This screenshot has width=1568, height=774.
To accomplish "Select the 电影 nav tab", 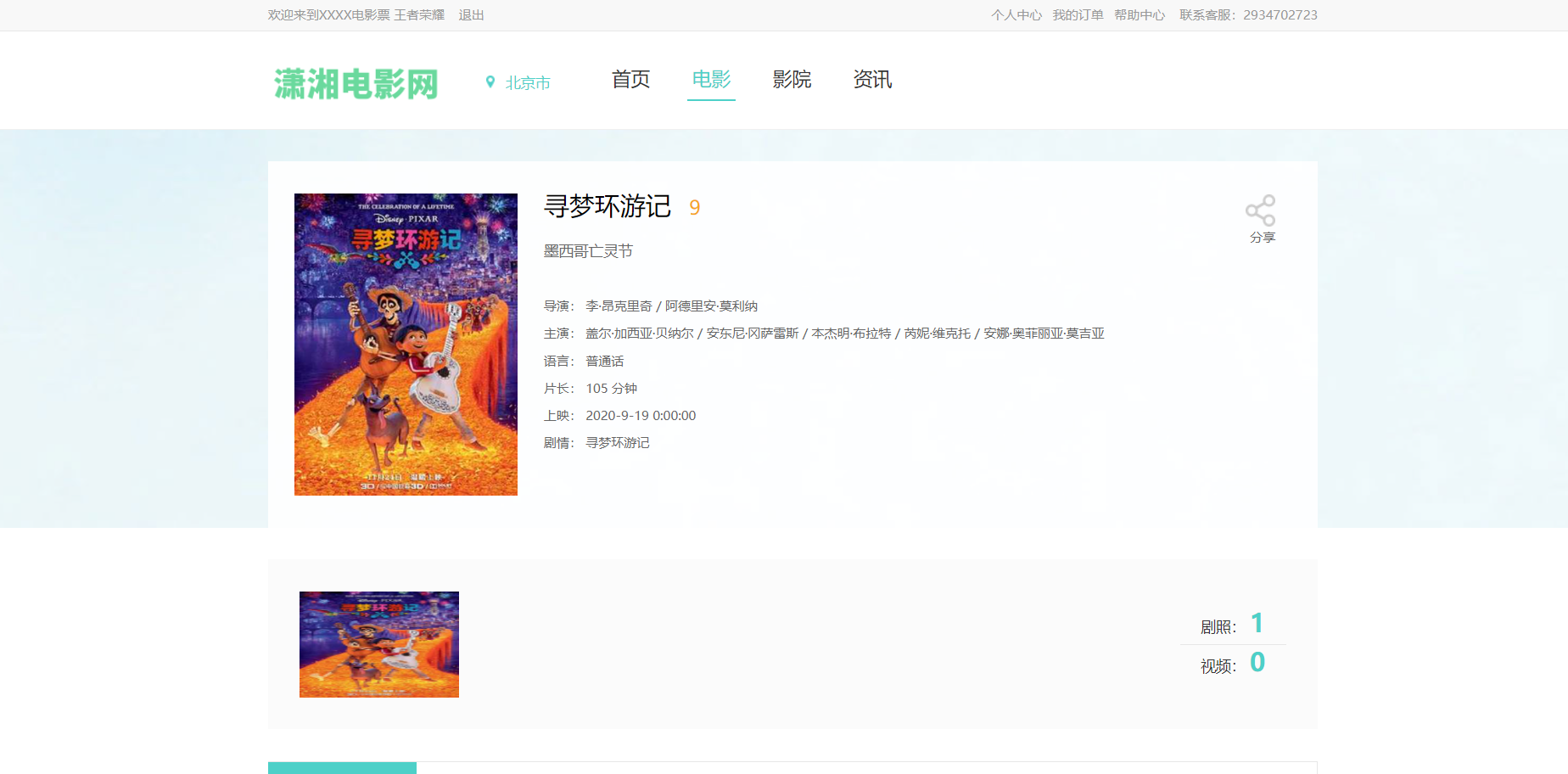I will click(x=711, y=80).
